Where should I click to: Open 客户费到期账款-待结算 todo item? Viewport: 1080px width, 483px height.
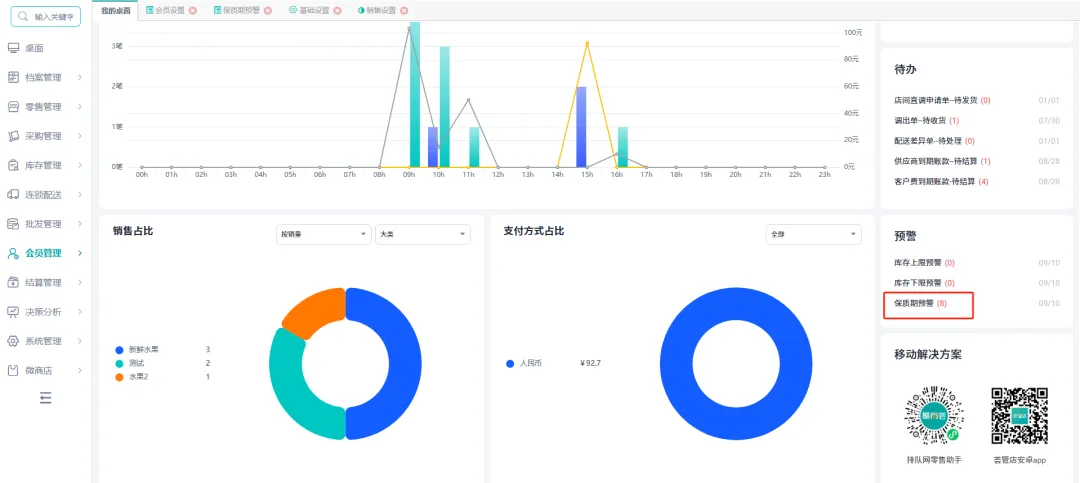(942, 182)
